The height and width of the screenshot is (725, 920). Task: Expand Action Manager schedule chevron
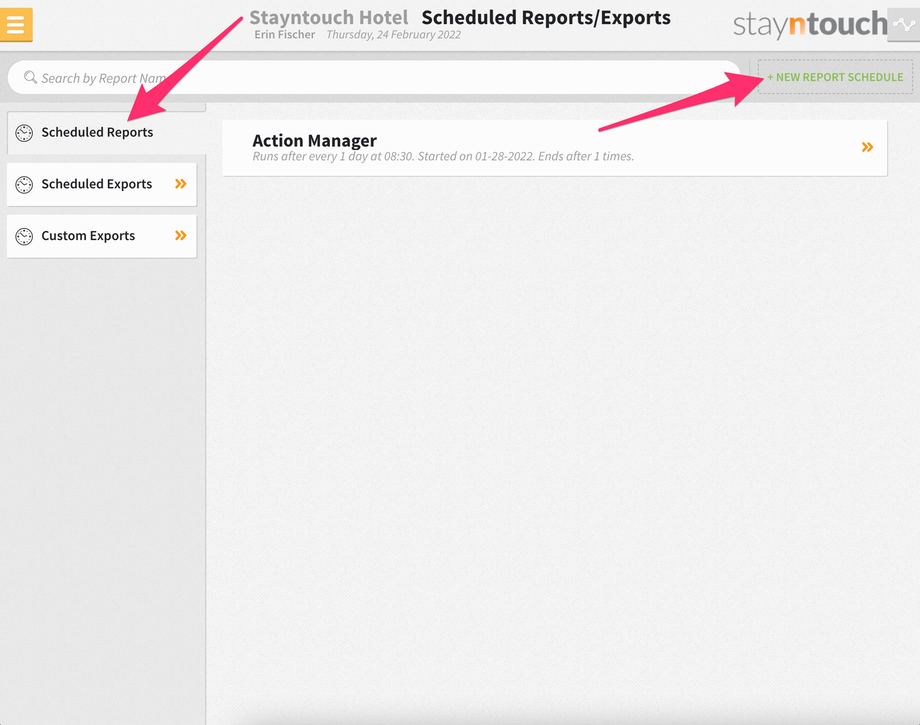[x=867, y=147]
